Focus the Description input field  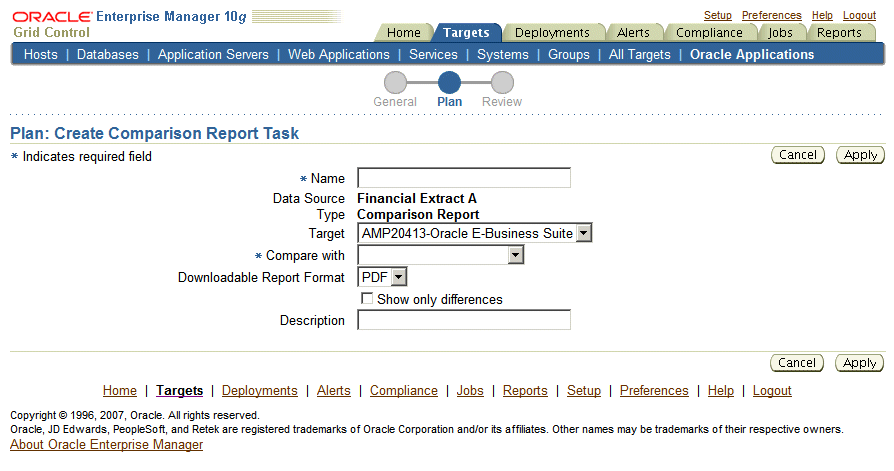click(464, 320)
